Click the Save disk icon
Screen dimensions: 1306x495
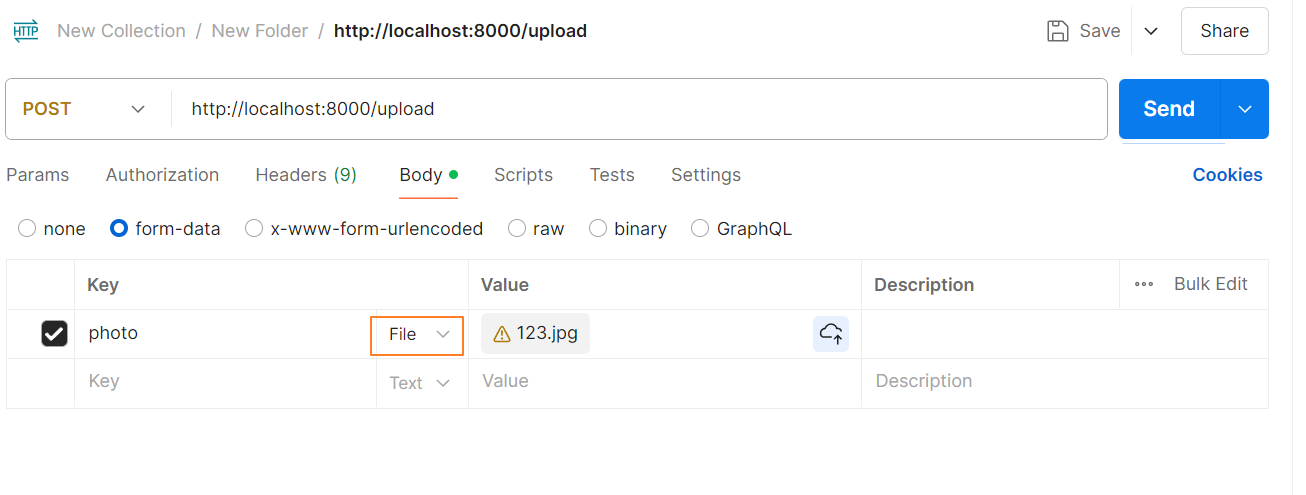click(1057, 31)
